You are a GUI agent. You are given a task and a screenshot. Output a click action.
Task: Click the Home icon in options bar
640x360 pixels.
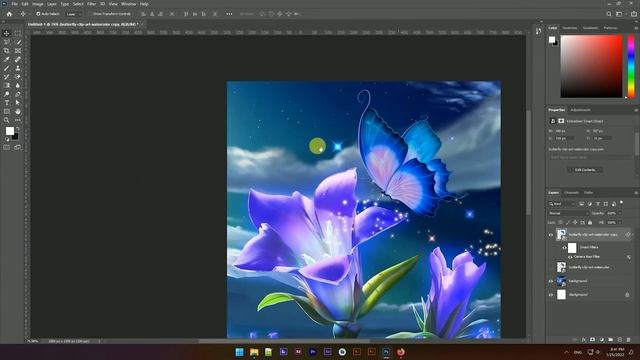click(9, 14)
